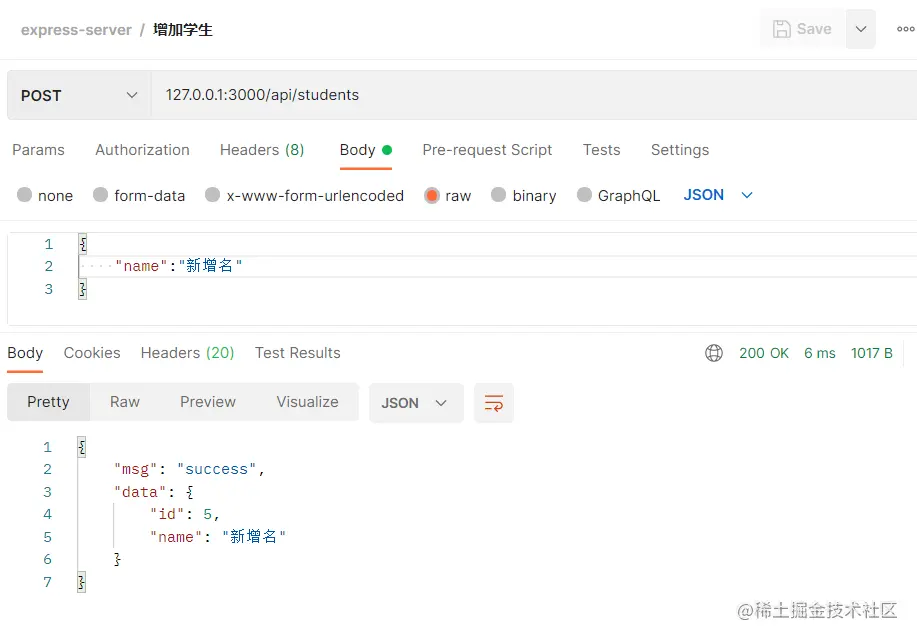Click the globe network icon
This screenshot has height=640, width=917.
714,353
